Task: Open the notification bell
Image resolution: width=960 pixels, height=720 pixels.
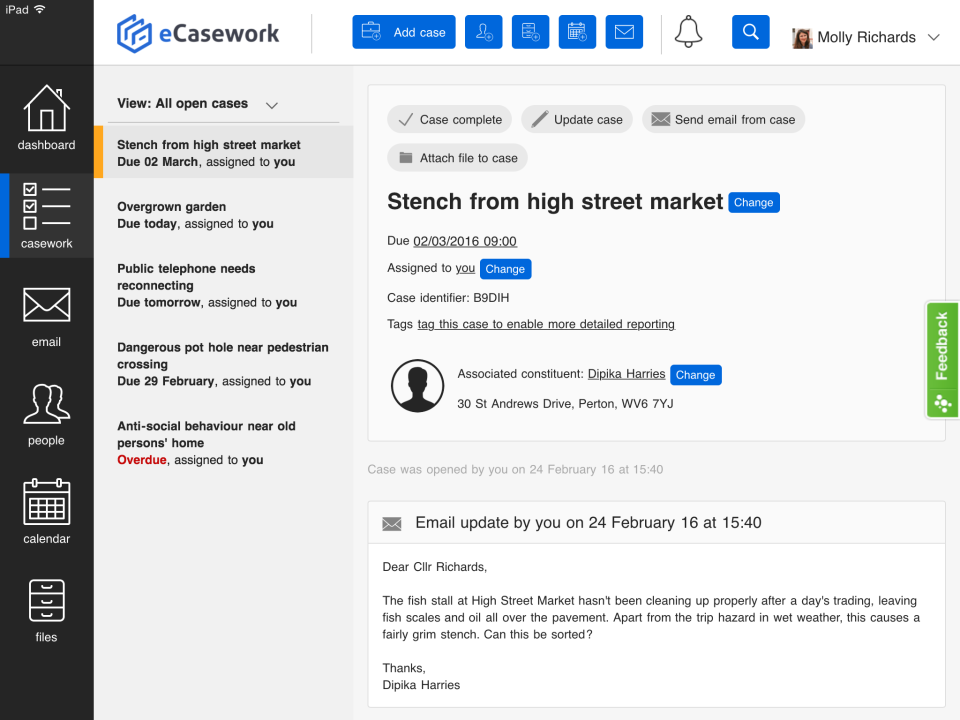Action: tap(688, 31)
